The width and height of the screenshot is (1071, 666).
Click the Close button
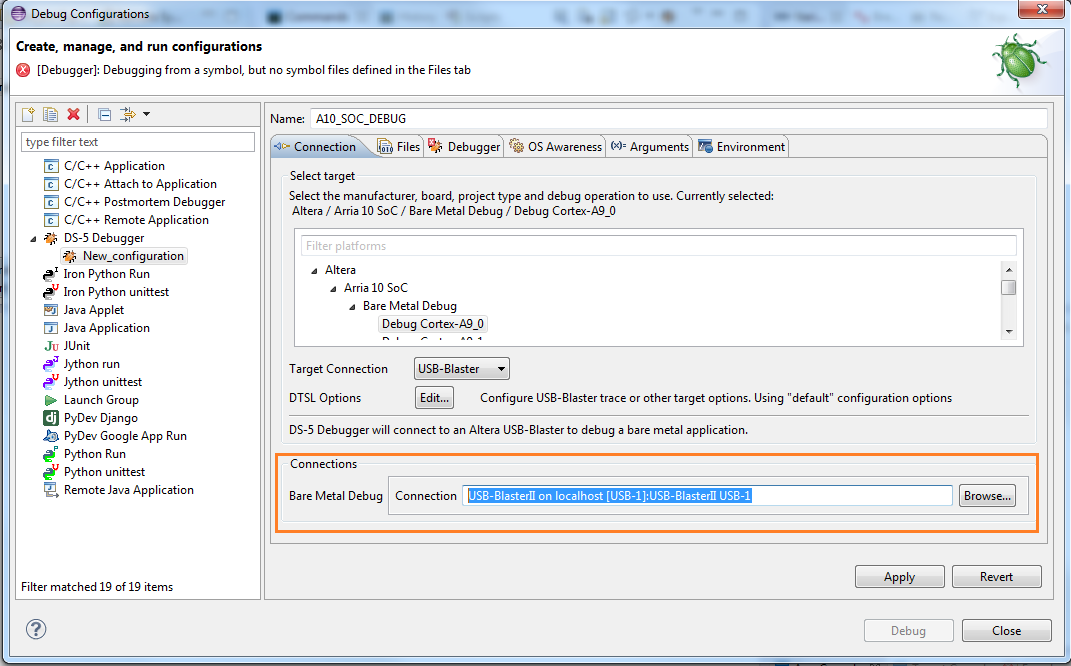point(1007,630)
